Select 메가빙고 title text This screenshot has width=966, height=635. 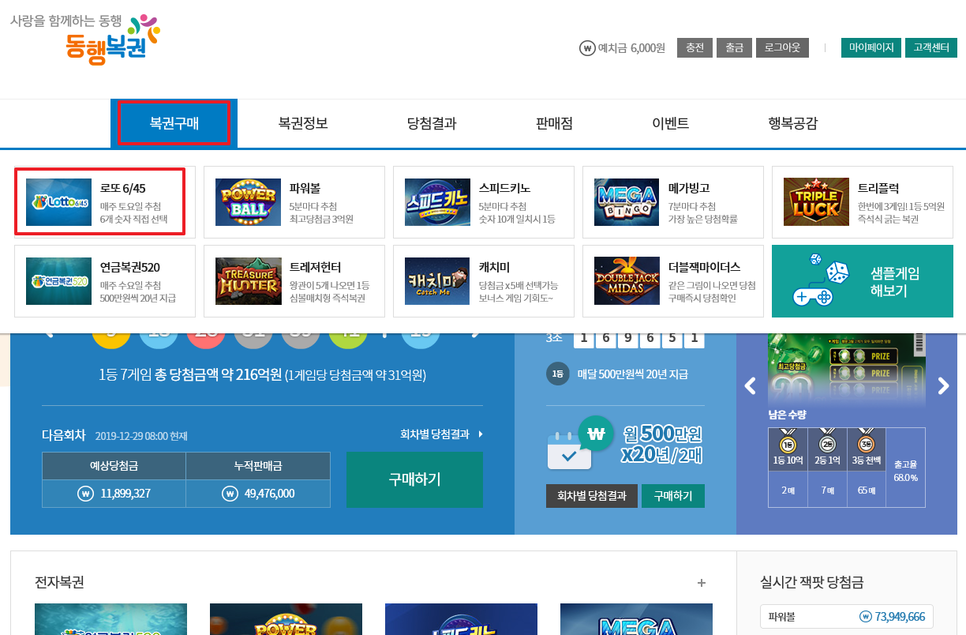click(x=689, y=188)
